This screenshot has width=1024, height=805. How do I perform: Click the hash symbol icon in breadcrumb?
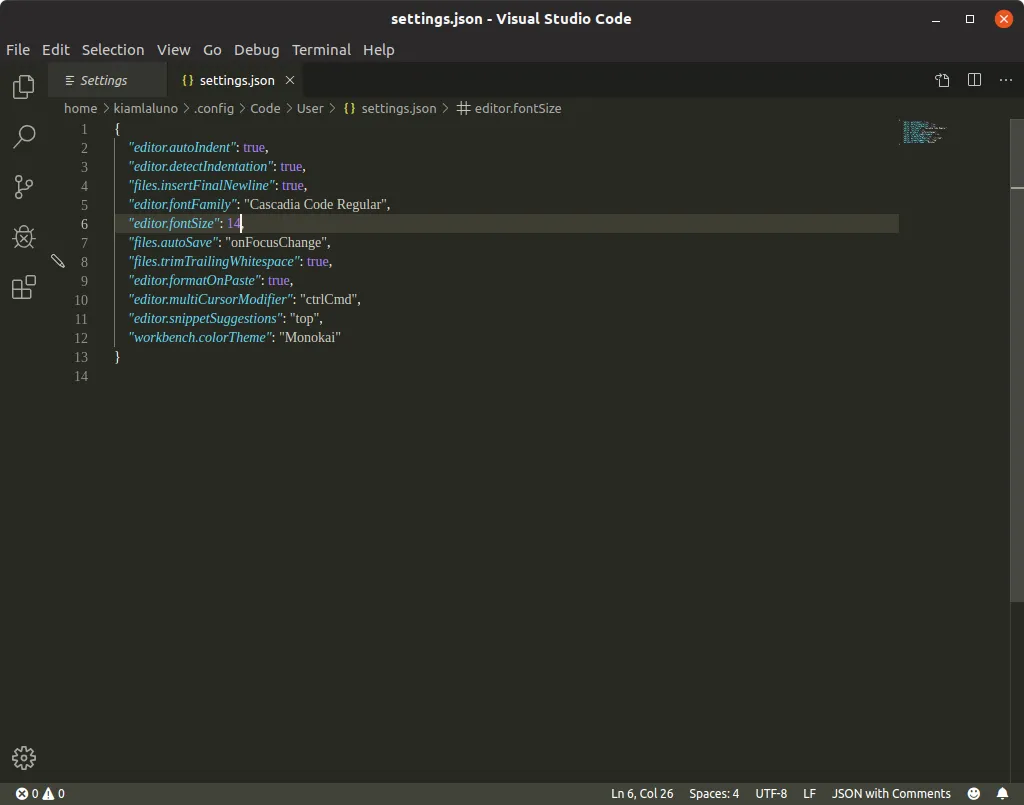pyautogui.click(x=463, y=108)
